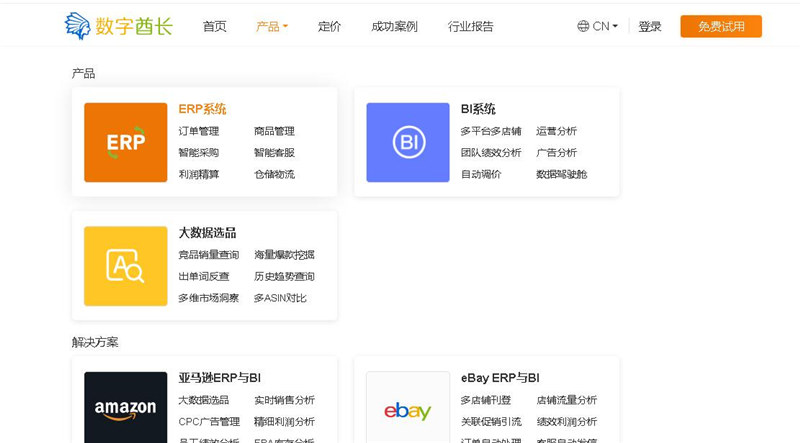The height and width of the screenshot is (443, 800).
Task: Open the ERP系统 heading link
Action: click(x=202, y=109)
